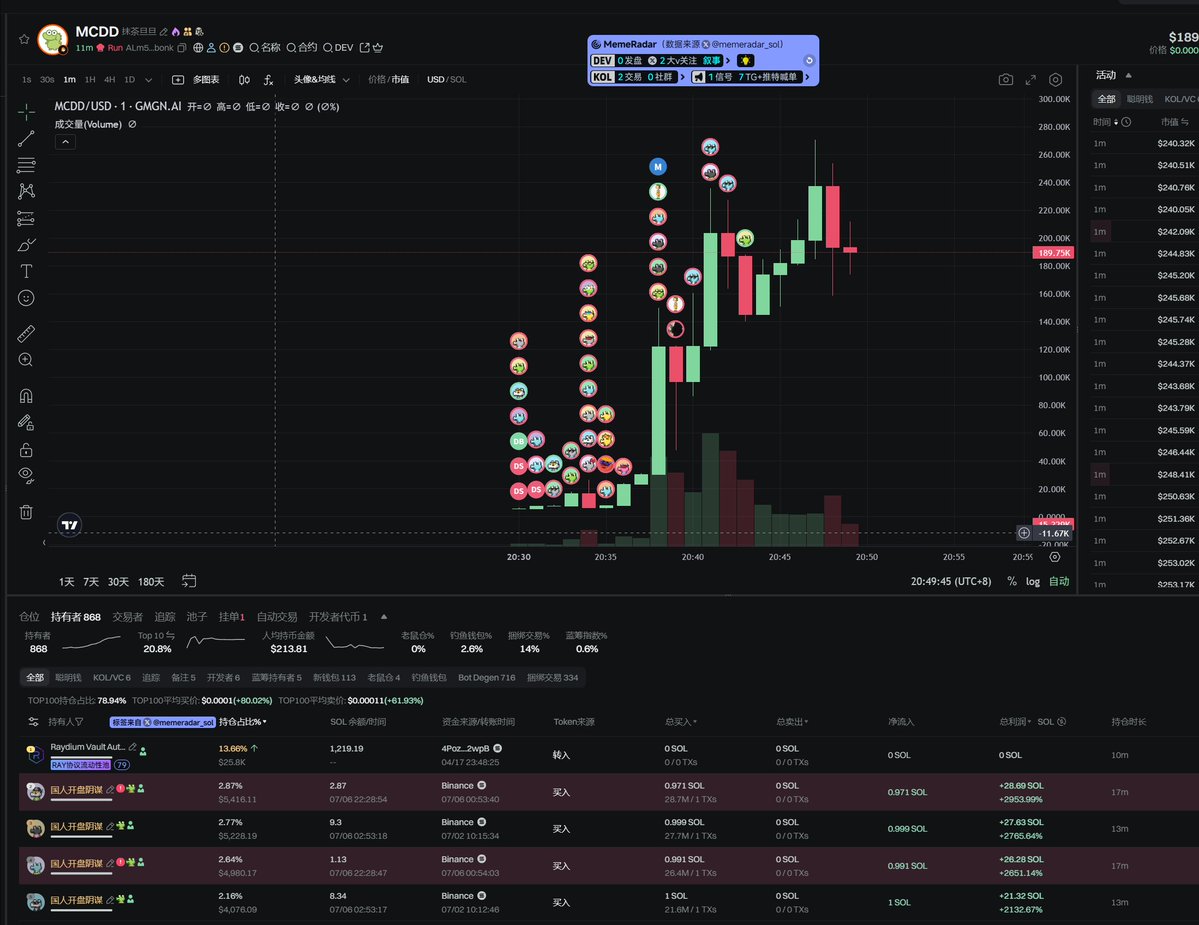Open the brush drawing tool
This screenshot has width=1199, height=925.
(x=26, y=245)
